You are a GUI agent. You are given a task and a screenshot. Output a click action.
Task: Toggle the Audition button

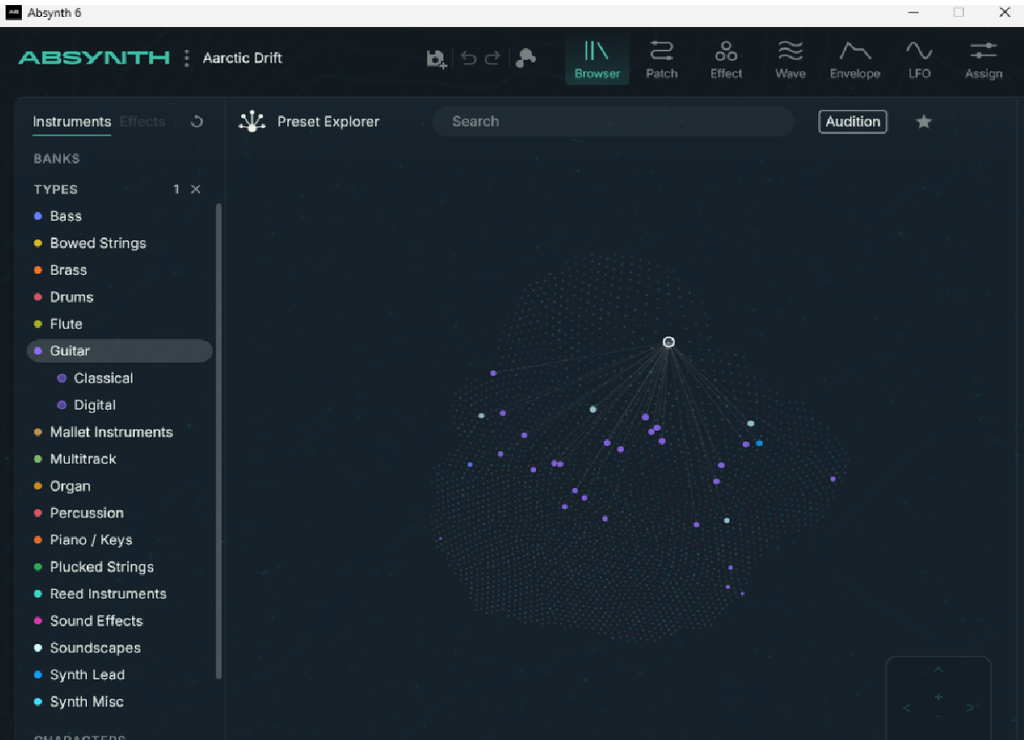852,121
